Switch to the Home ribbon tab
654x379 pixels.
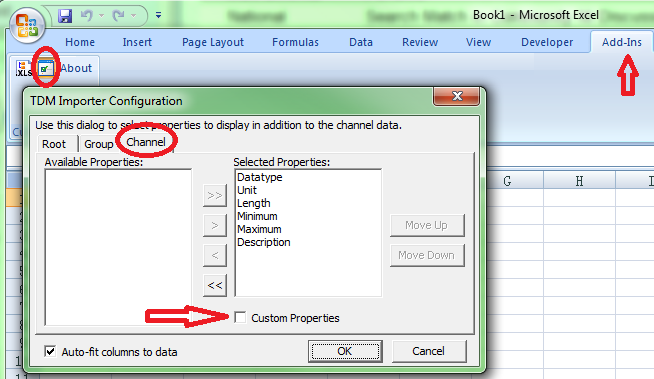tap(80, 42)
